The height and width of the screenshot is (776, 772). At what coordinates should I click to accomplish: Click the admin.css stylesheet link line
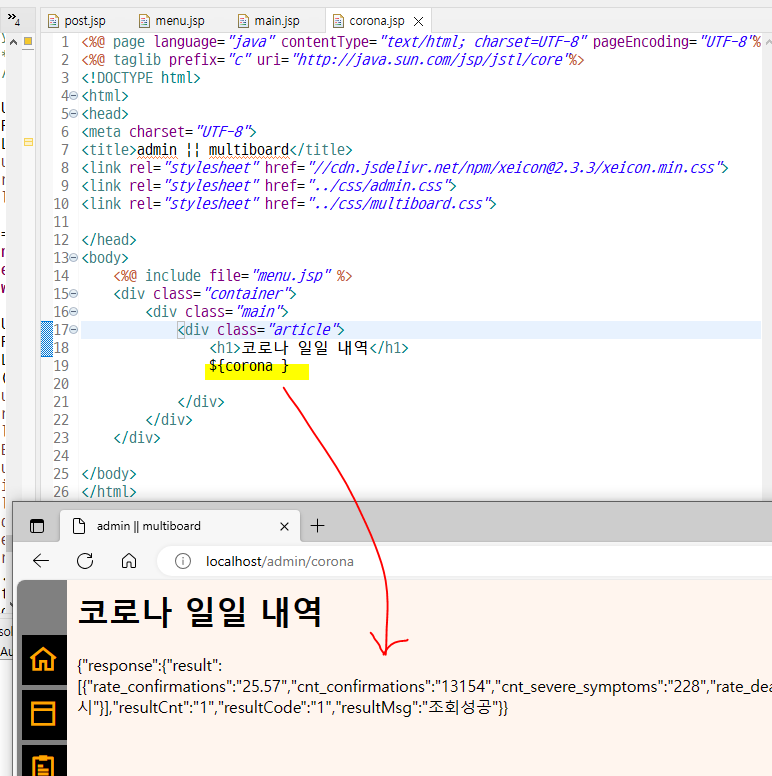[x=269, y=186]
